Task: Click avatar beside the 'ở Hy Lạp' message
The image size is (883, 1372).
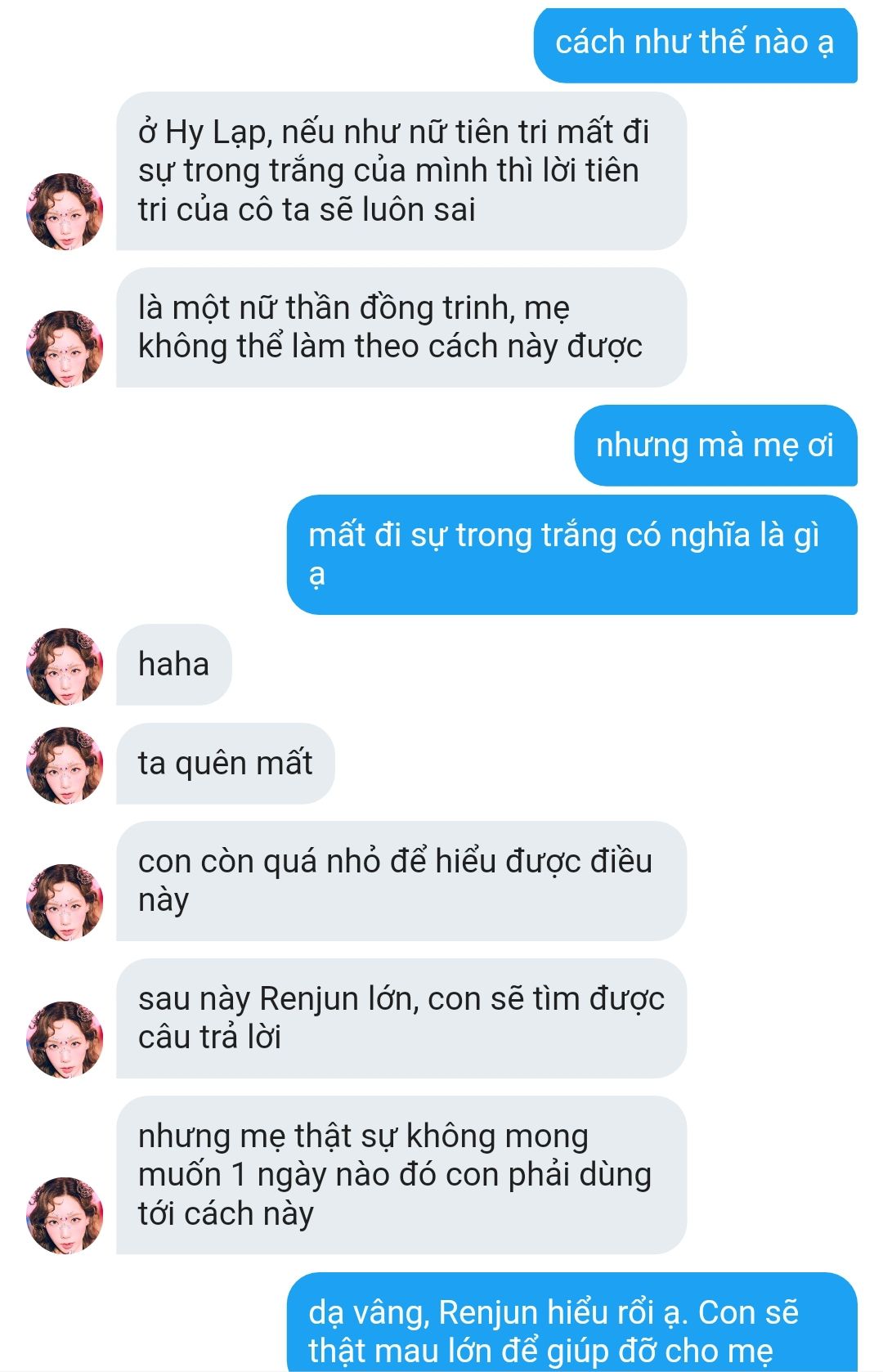Action: pos(65,211)
